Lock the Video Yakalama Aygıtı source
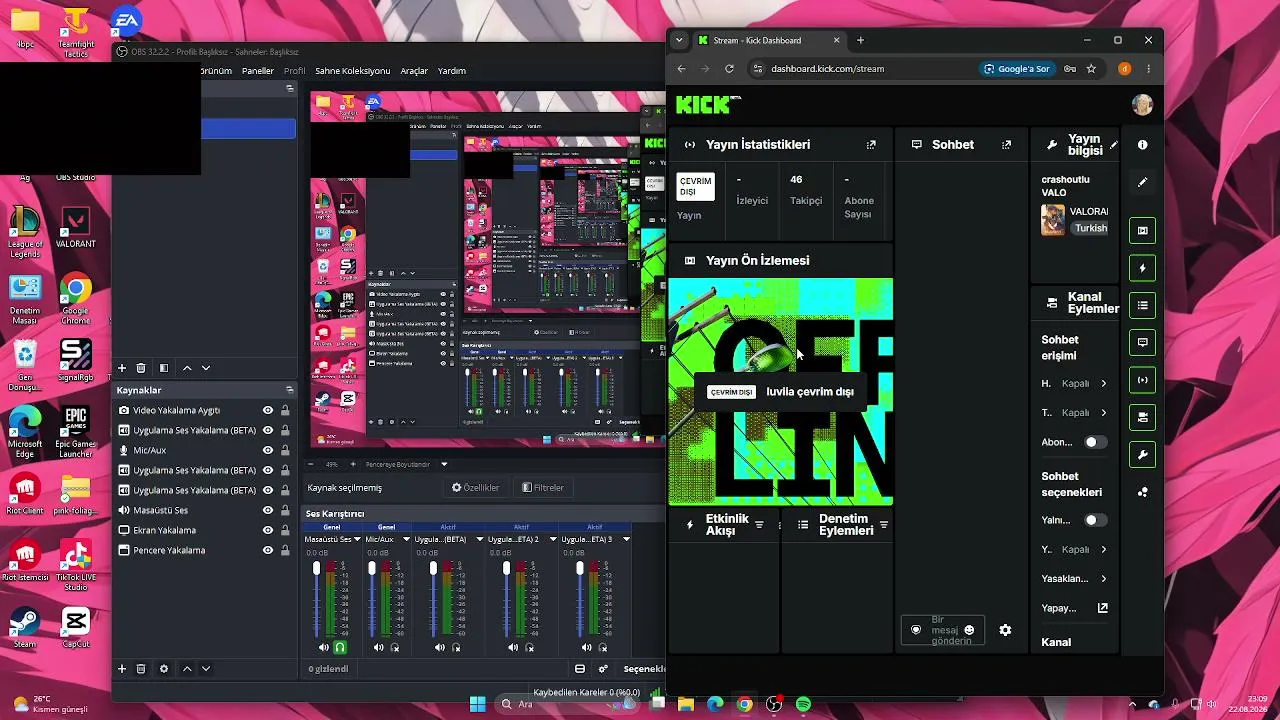 [285, 410]
